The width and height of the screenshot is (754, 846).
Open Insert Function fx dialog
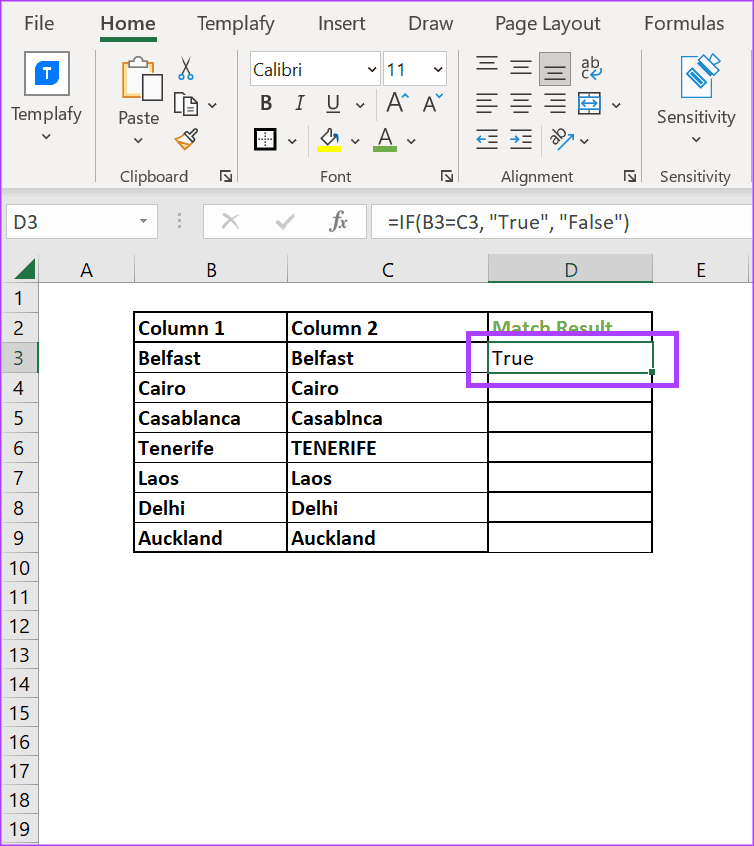[338, 221]
